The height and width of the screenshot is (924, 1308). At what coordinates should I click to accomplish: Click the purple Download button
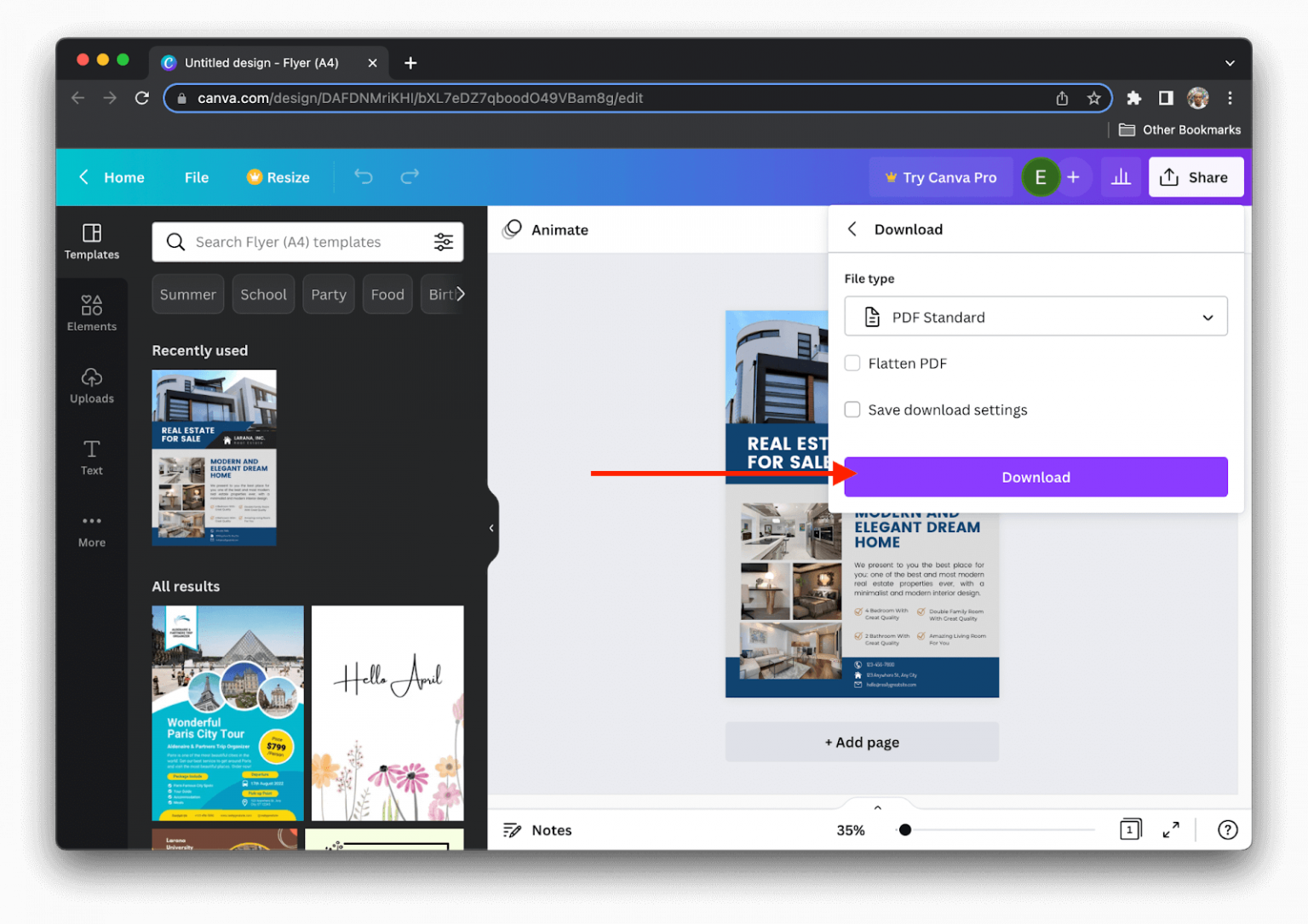click(1035, 477)
